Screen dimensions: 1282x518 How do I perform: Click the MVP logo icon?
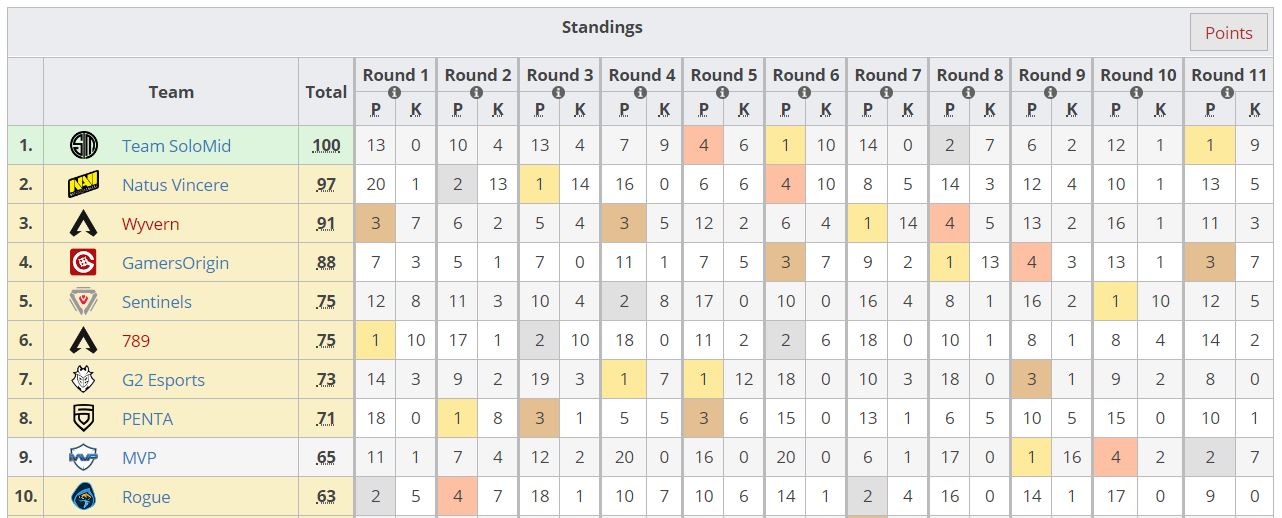[84, 458]
